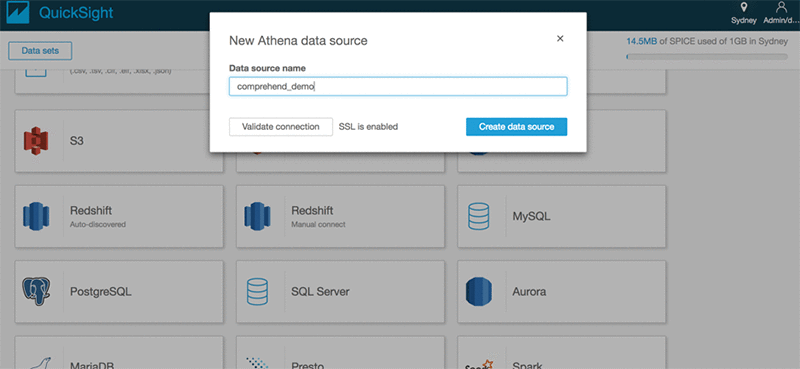The image size is (800, 369).
Task: Select the SQL Server database icon
Action: click(x=257, y=291)
